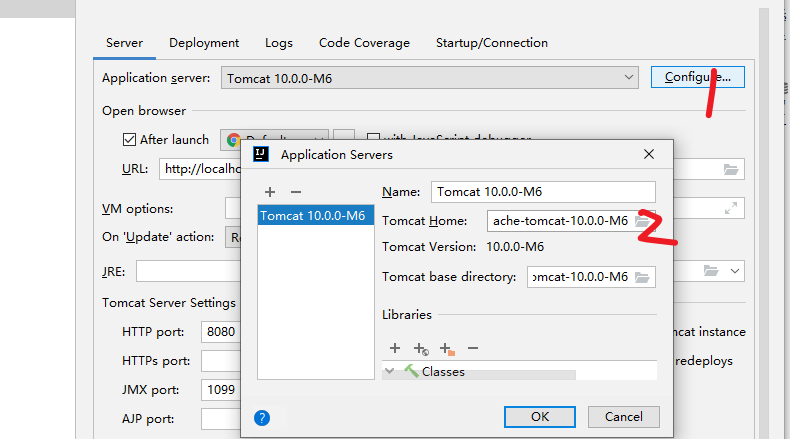Click the Name field in Application Servers

543,192
